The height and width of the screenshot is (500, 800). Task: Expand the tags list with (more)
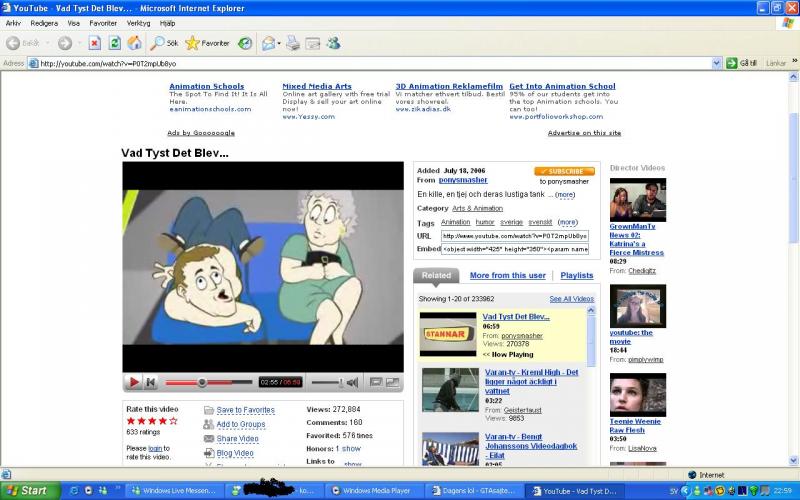(568, 222)
